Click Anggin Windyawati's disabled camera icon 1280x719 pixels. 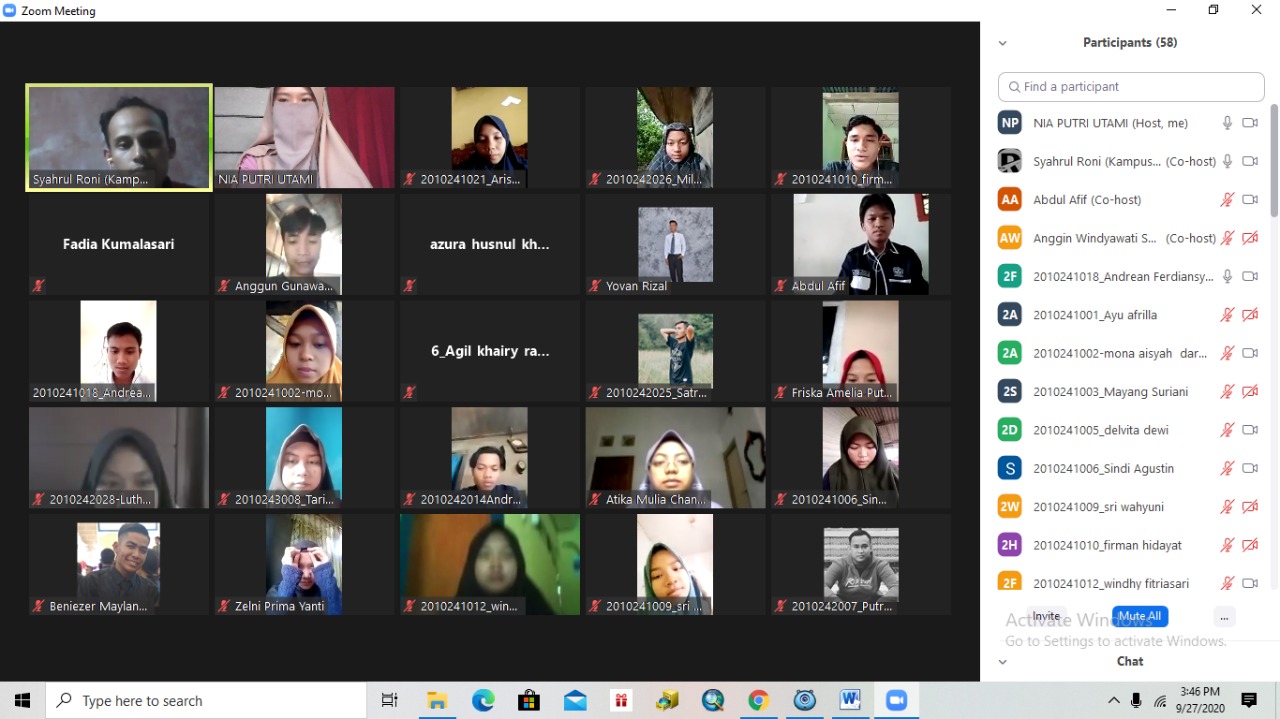click(1249, 238)
